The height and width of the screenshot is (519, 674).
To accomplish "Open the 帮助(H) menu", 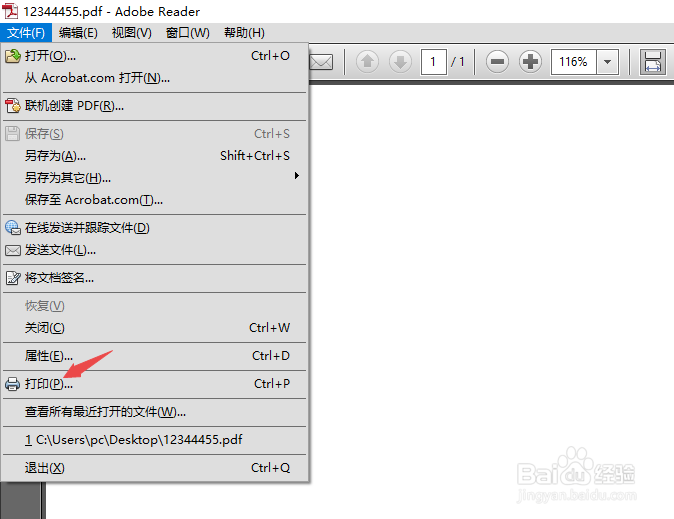I will tap(244, 33).
